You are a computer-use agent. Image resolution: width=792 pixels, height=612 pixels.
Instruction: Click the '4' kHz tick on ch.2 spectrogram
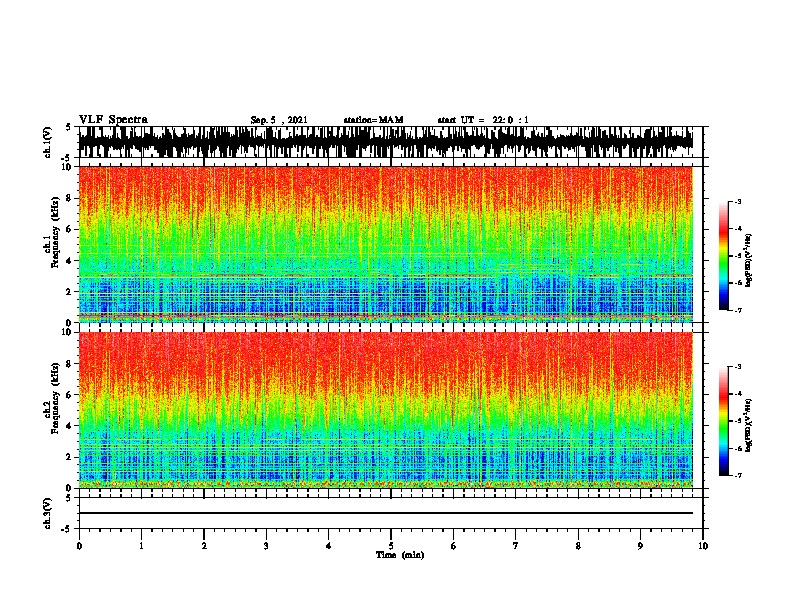(70, 426)
